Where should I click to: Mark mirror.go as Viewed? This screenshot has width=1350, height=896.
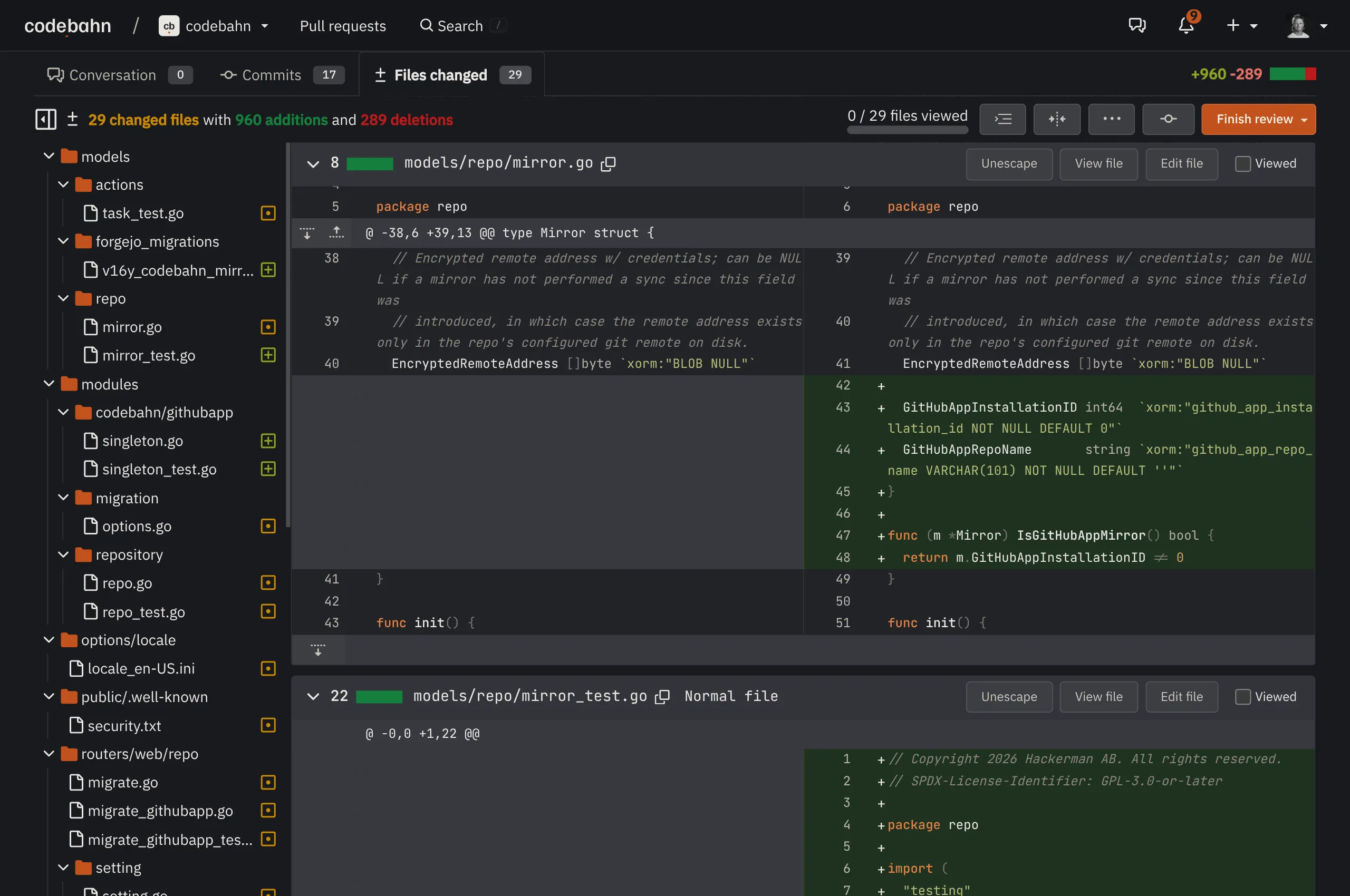tap(1242, 164)
